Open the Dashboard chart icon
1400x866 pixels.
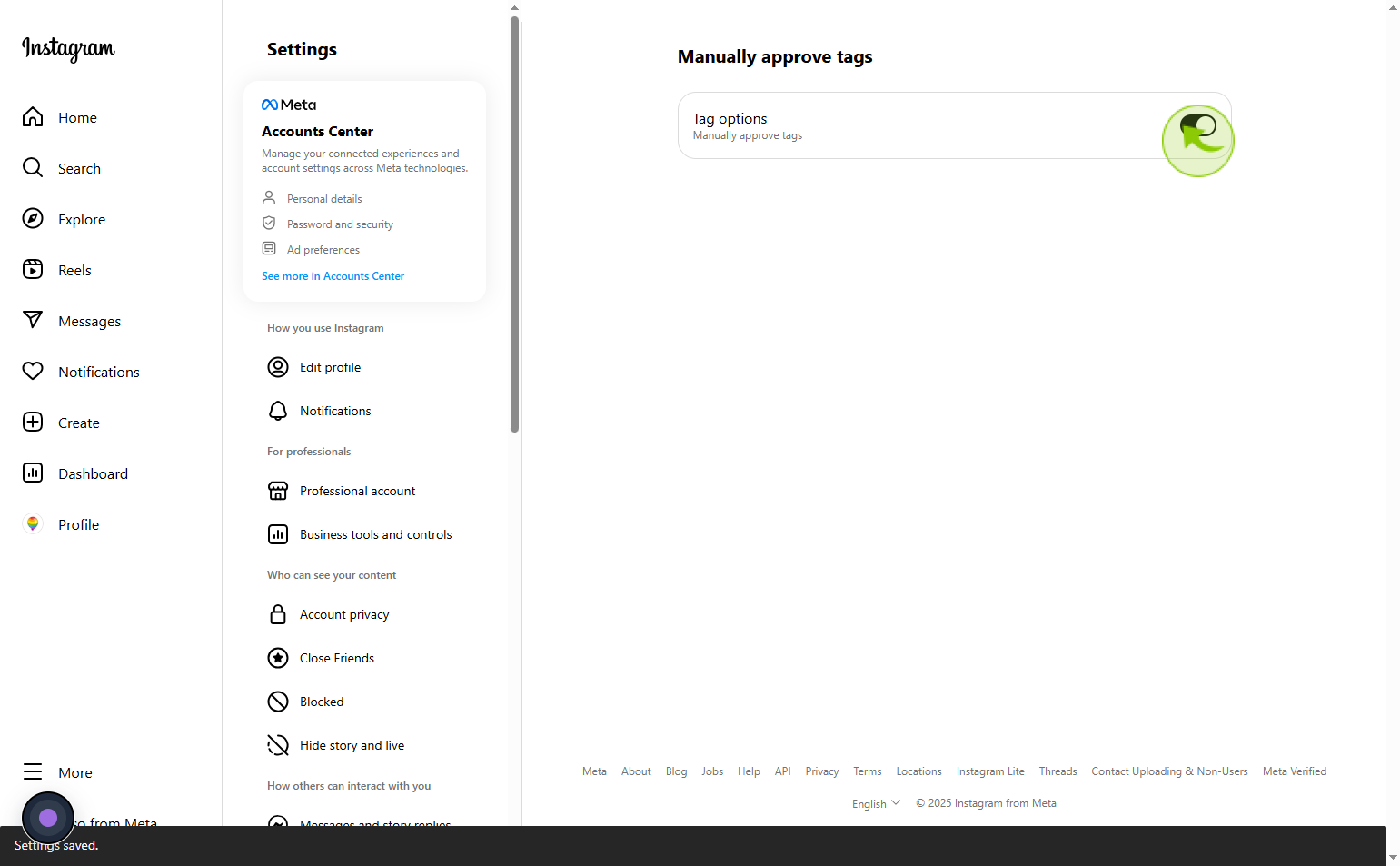[33, 473]
